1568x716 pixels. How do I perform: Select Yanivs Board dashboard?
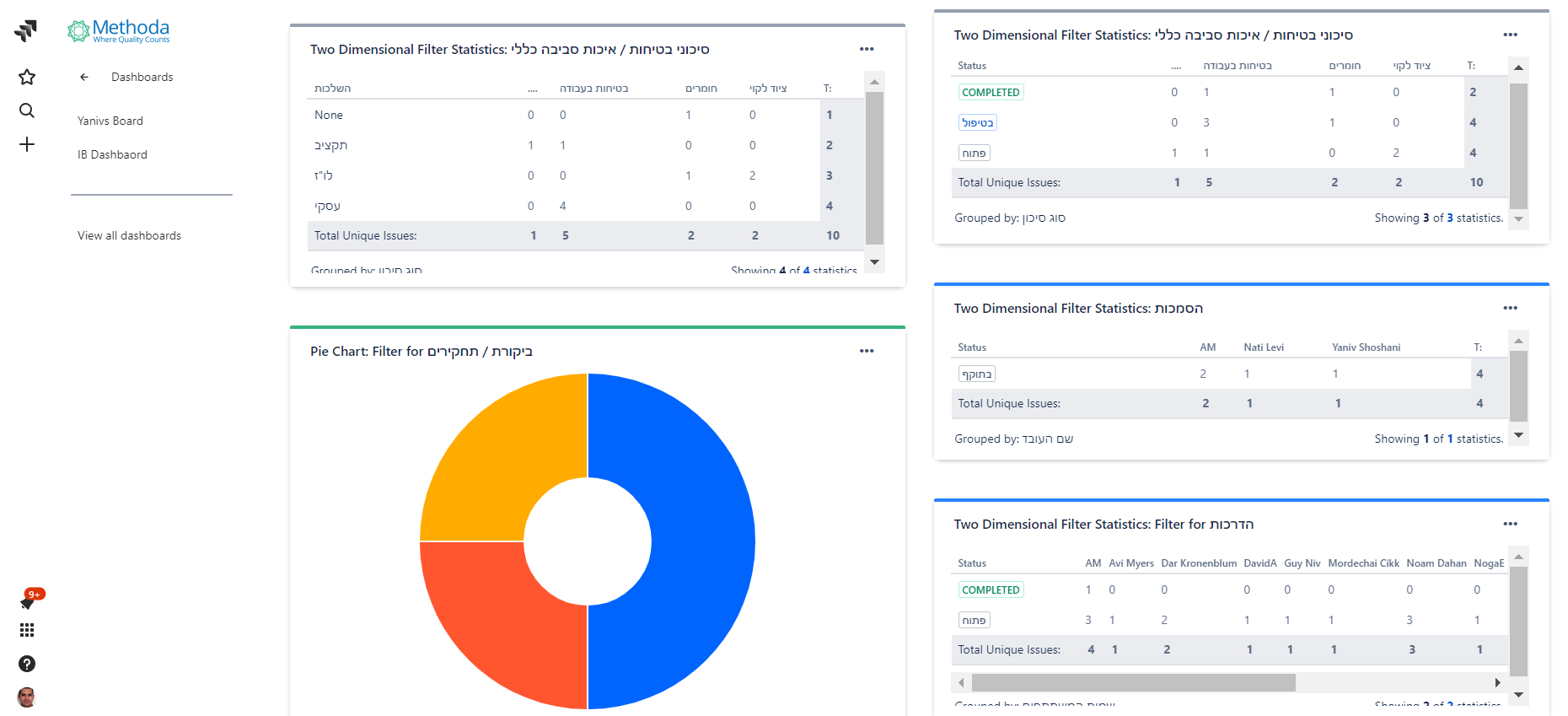point(110,121)
